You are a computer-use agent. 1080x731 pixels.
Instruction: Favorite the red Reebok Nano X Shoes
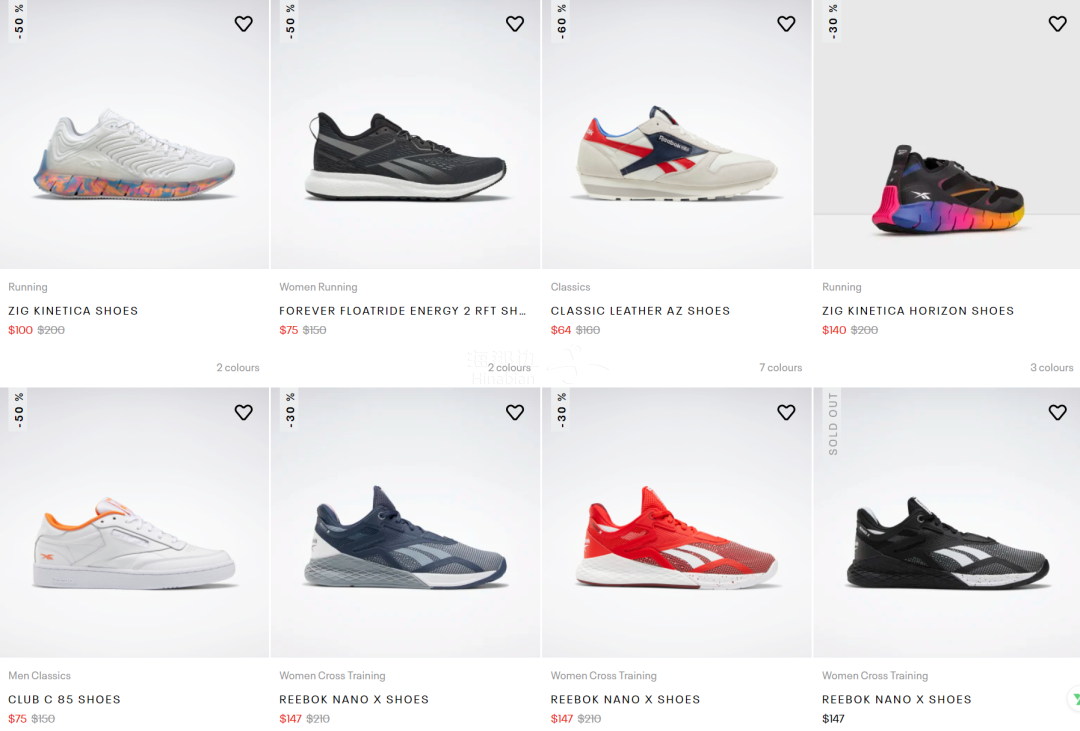tap(786, 412)
